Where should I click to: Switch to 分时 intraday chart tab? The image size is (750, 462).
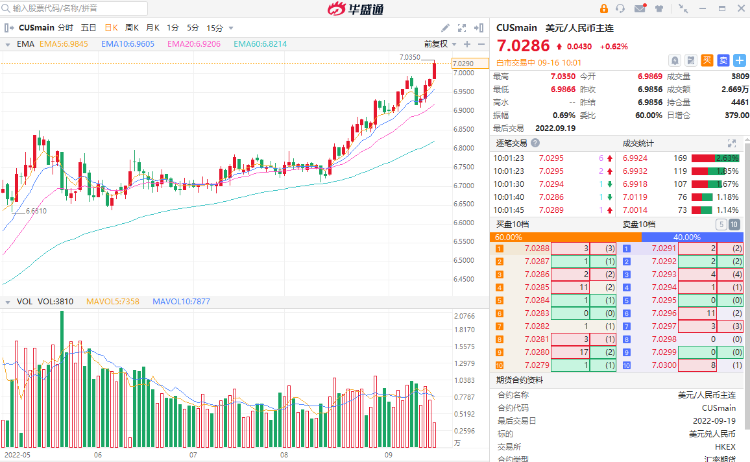point(66,28)
